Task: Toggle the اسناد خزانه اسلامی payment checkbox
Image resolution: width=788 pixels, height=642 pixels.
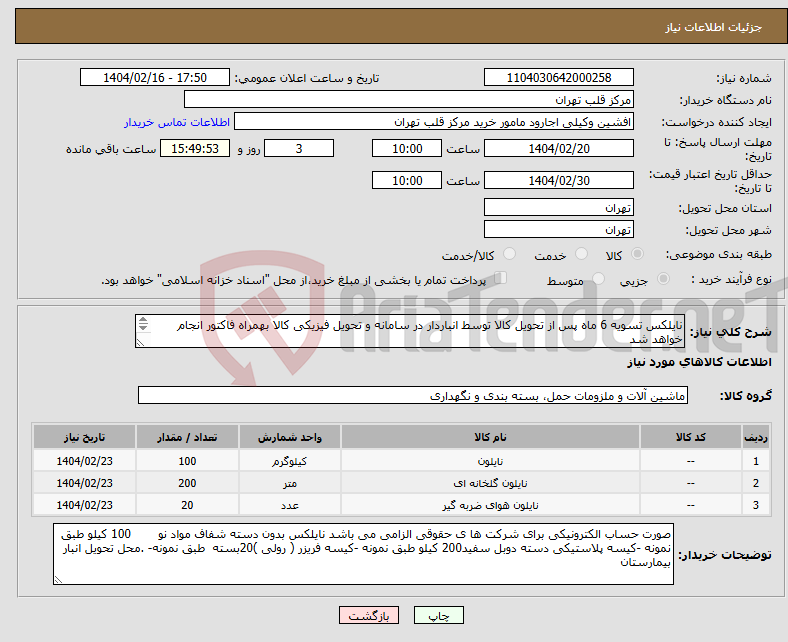Action: coord(501,278)
